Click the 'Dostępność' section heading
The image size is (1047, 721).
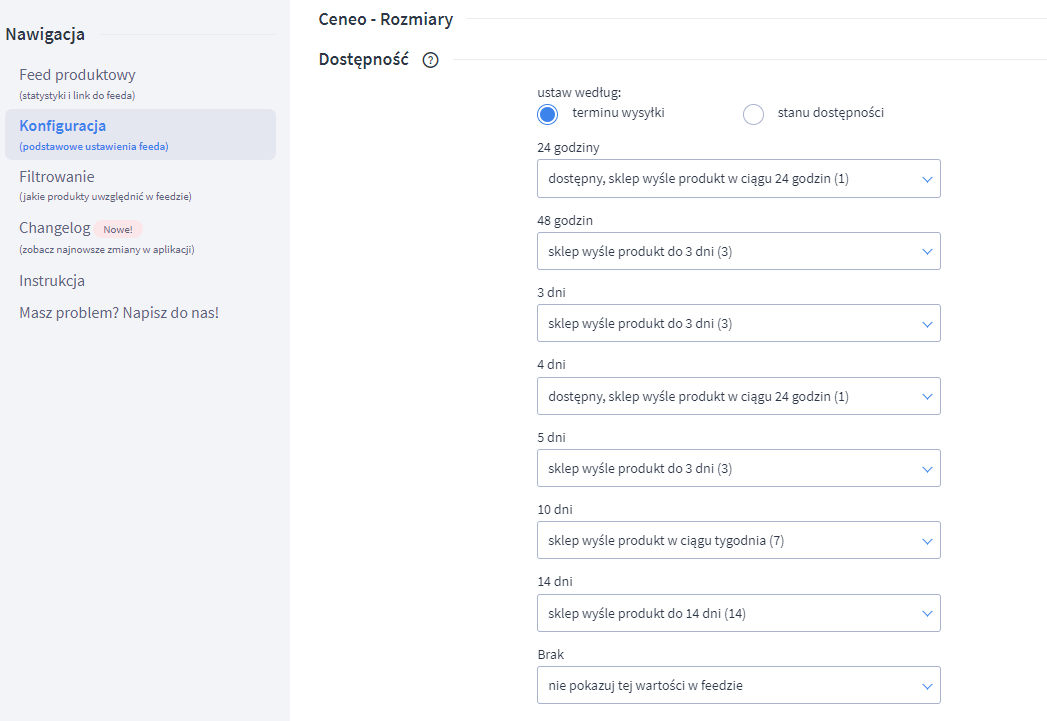[x=363, y=59]
